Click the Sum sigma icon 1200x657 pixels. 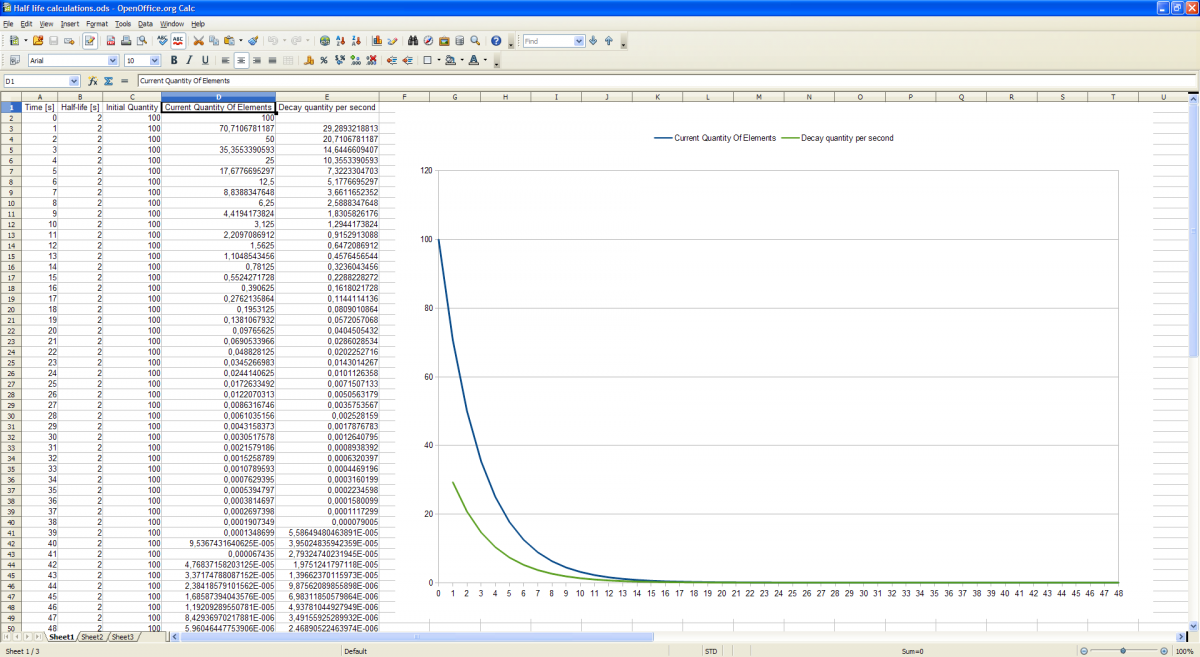coord(109,81)
